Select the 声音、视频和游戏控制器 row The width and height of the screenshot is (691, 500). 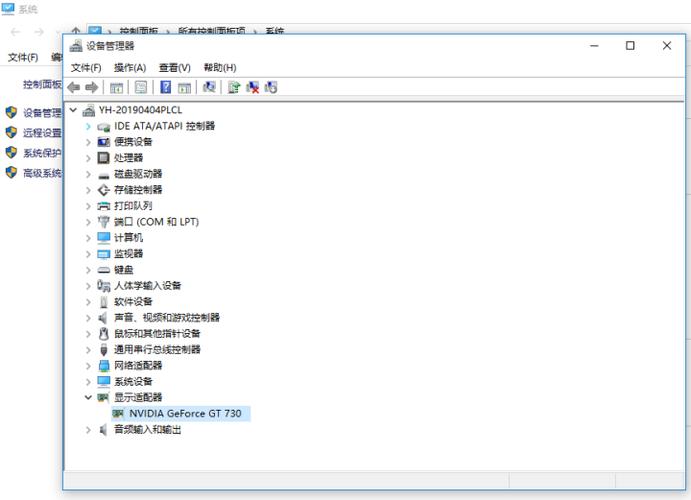pos(167,318)
